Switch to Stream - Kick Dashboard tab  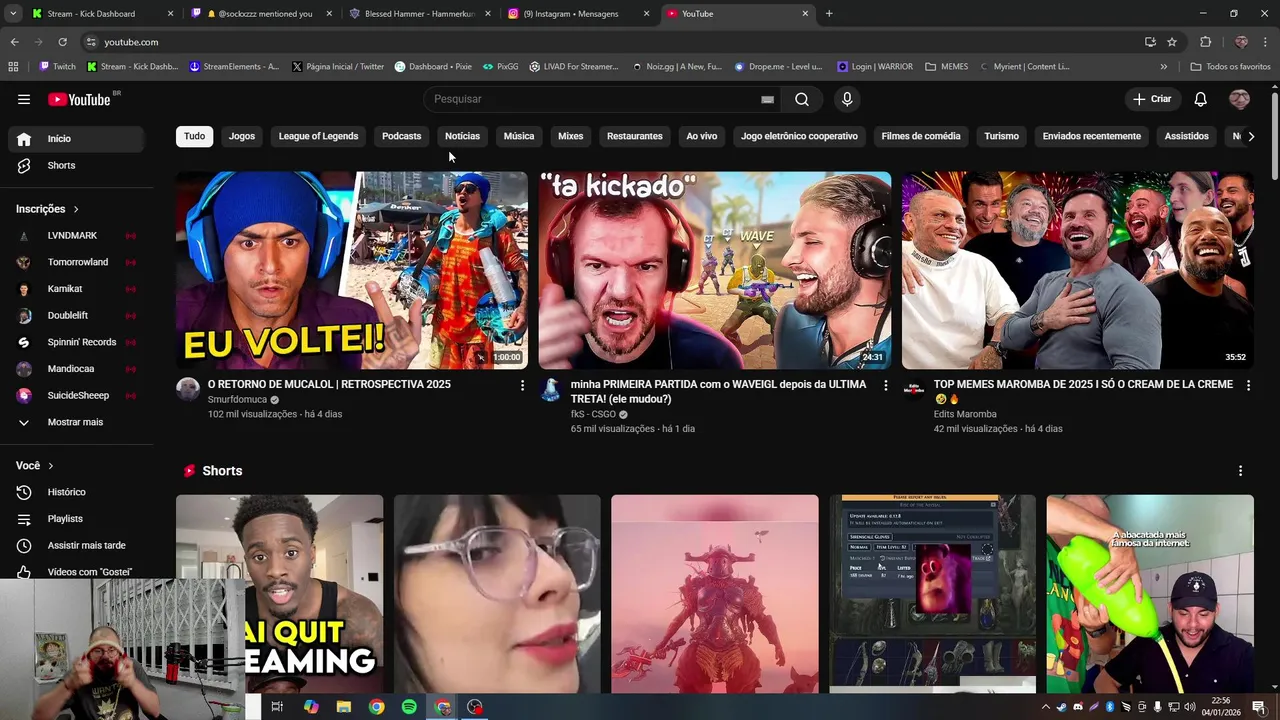pyautogui.click(x=101, y=14)
